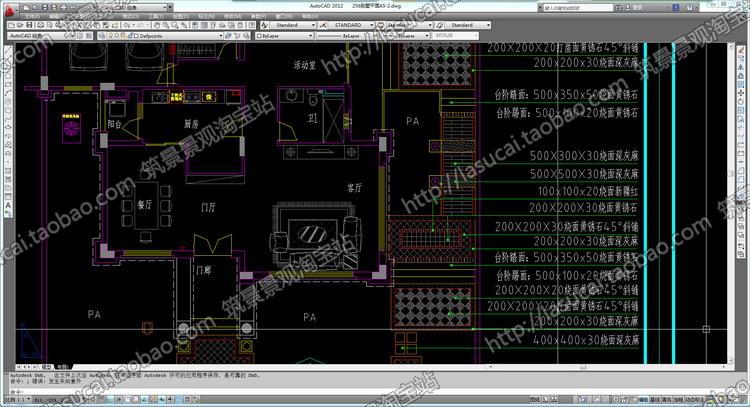
Task: Open the Layer Properties Manager icon
Action: (x=101, y=36)
